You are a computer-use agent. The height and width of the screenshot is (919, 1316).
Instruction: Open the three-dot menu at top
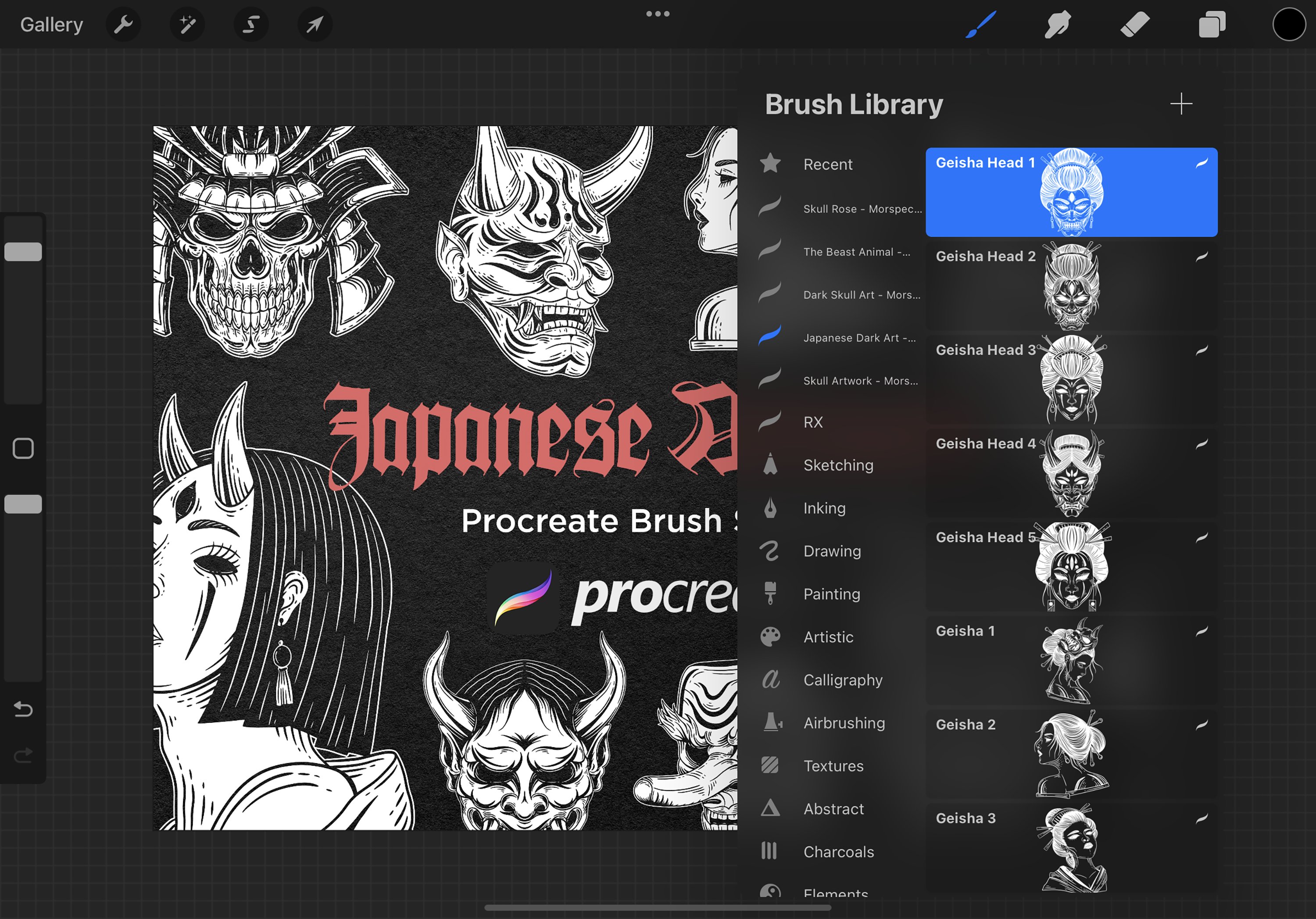pos(658,14)
